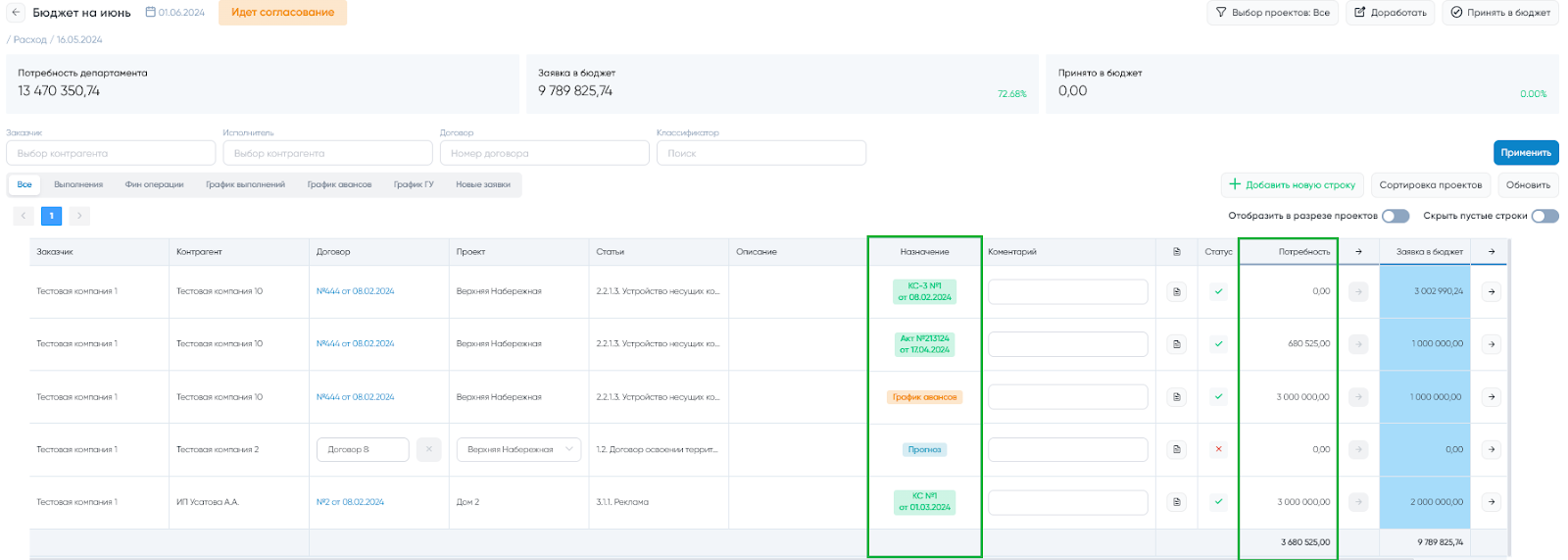Screen dimensions: 1568x560
Task: Click the back arrow next to Бюджет на июнь
Action: click(x=16, y=13)
